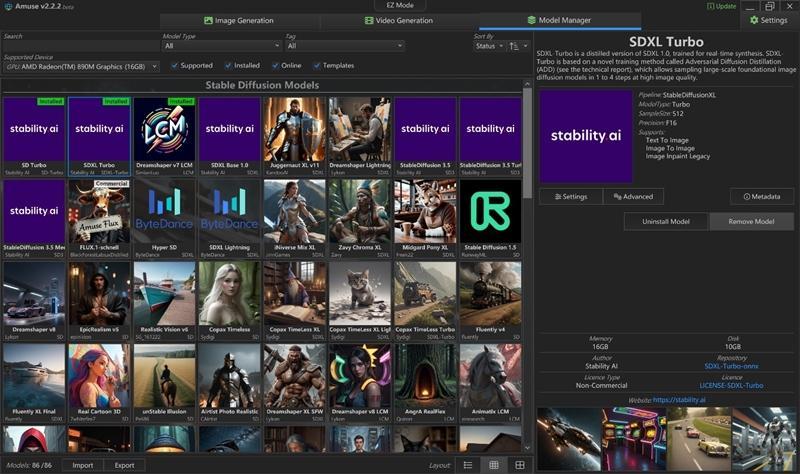Open the Tag filter dropdown
Image resolution: width=800 pixels, height=474 pixels.
click(344, 46)
